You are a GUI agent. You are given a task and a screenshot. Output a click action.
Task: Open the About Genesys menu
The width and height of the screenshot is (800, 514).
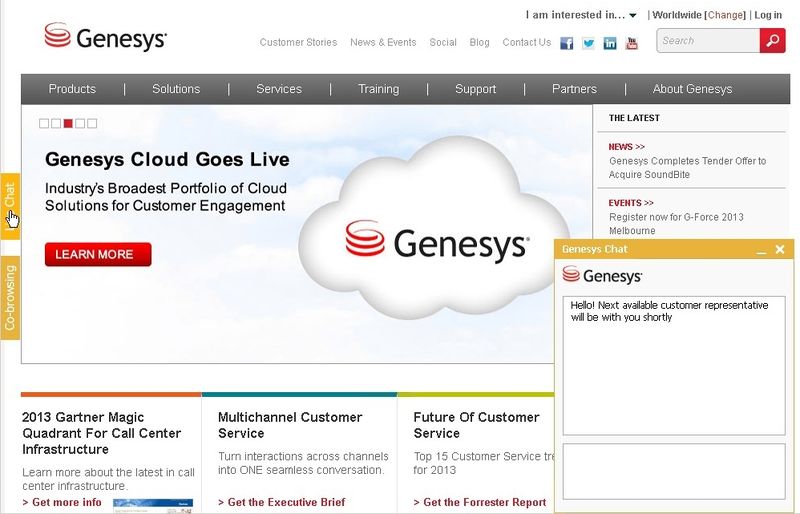click(x=692, y=89)
